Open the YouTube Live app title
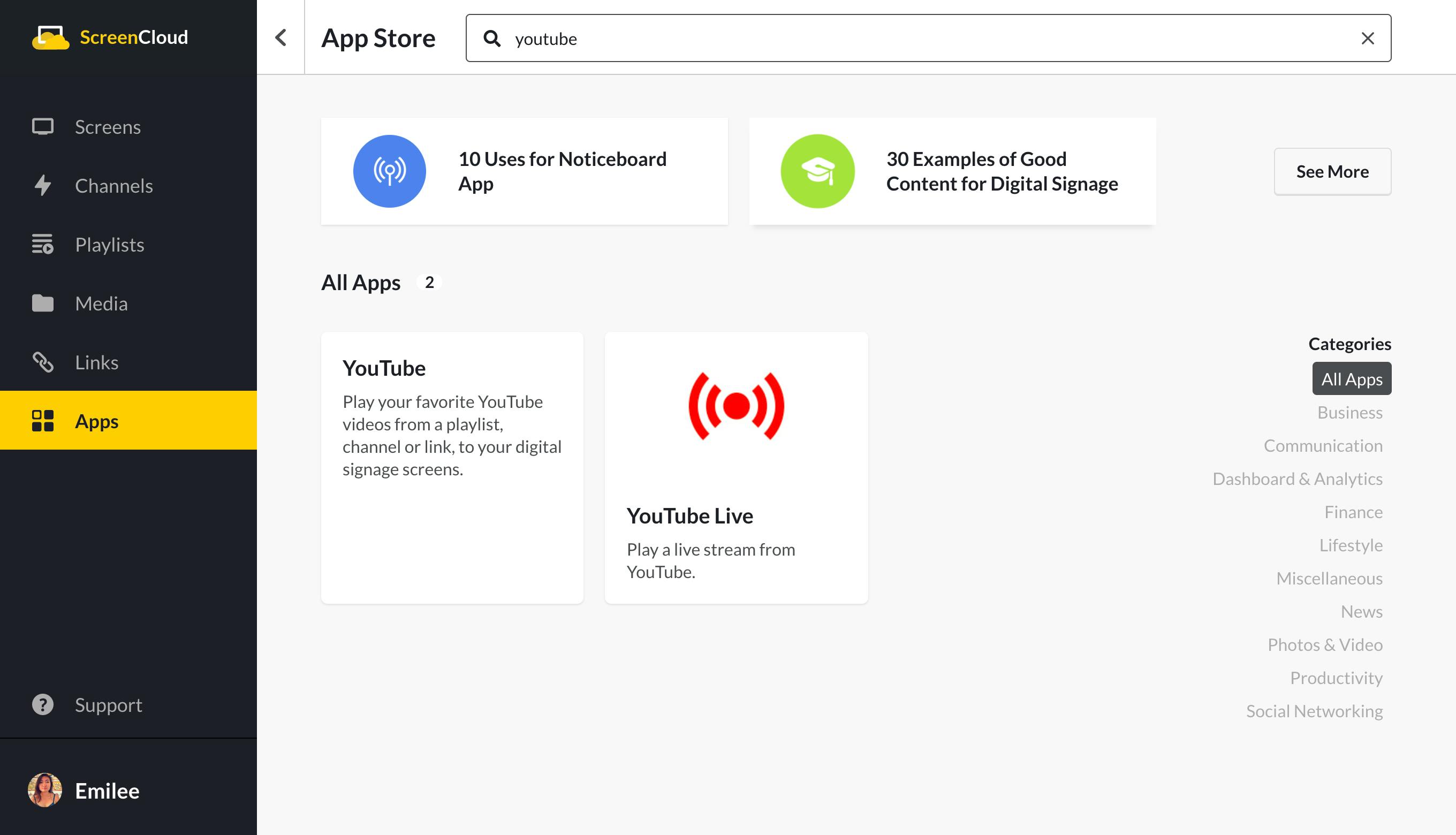Image resolution: width=1456 pixels, height=835 pixels. [689, 515]
